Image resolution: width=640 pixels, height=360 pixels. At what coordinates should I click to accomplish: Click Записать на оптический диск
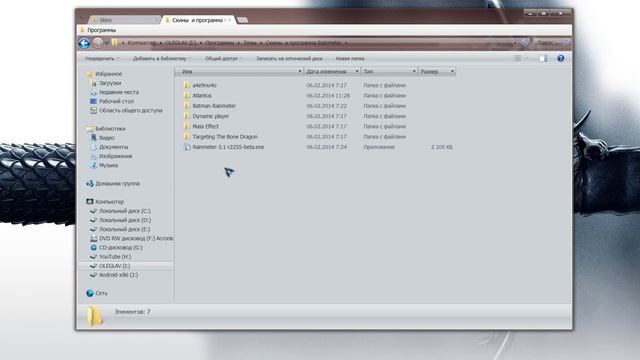click(x=289, y=58)
